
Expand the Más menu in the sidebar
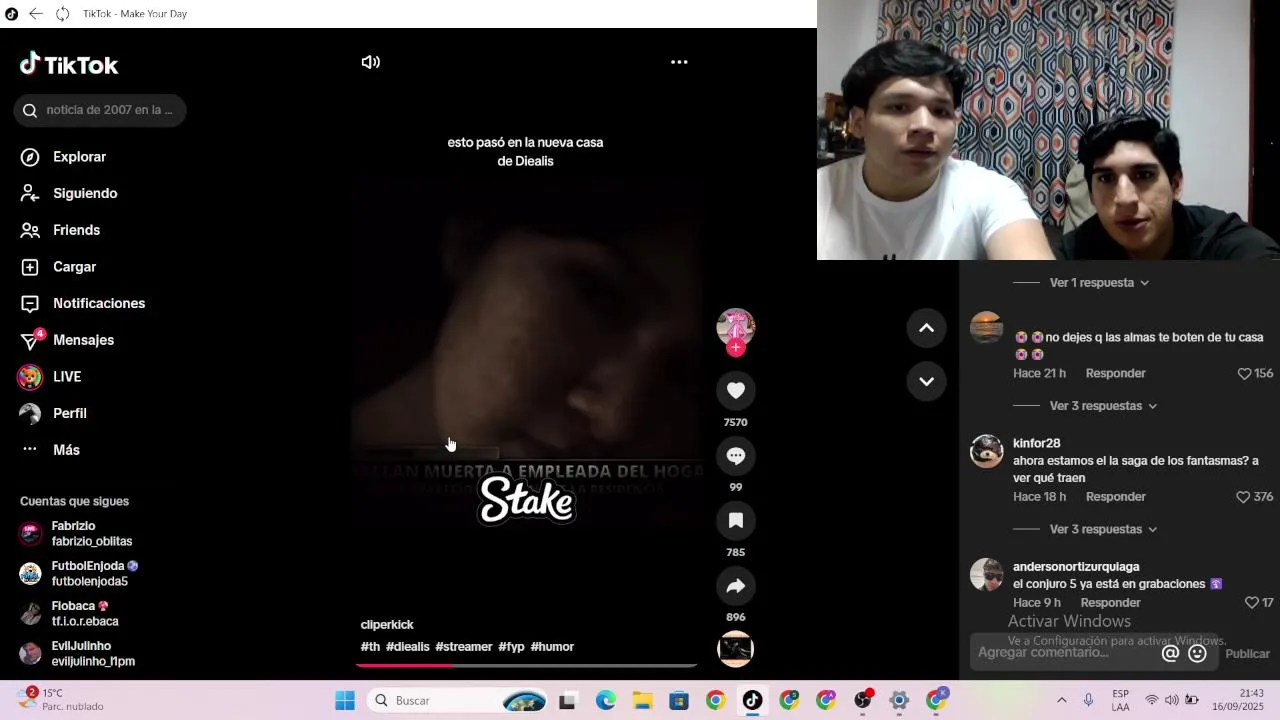click(x=50, y=450)
